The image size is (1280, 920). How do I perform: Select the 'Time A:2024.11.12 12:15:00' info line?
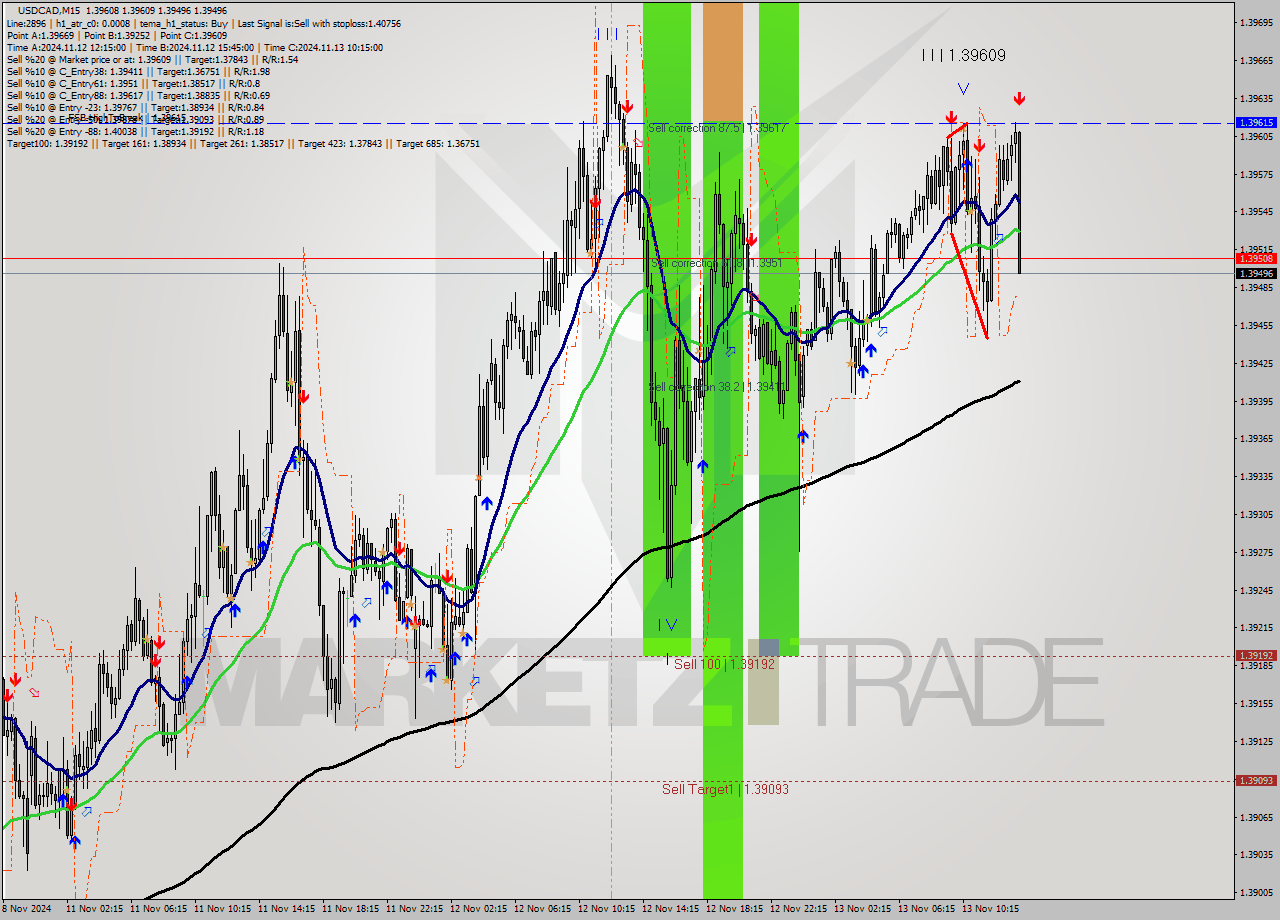tap(194, 47)
